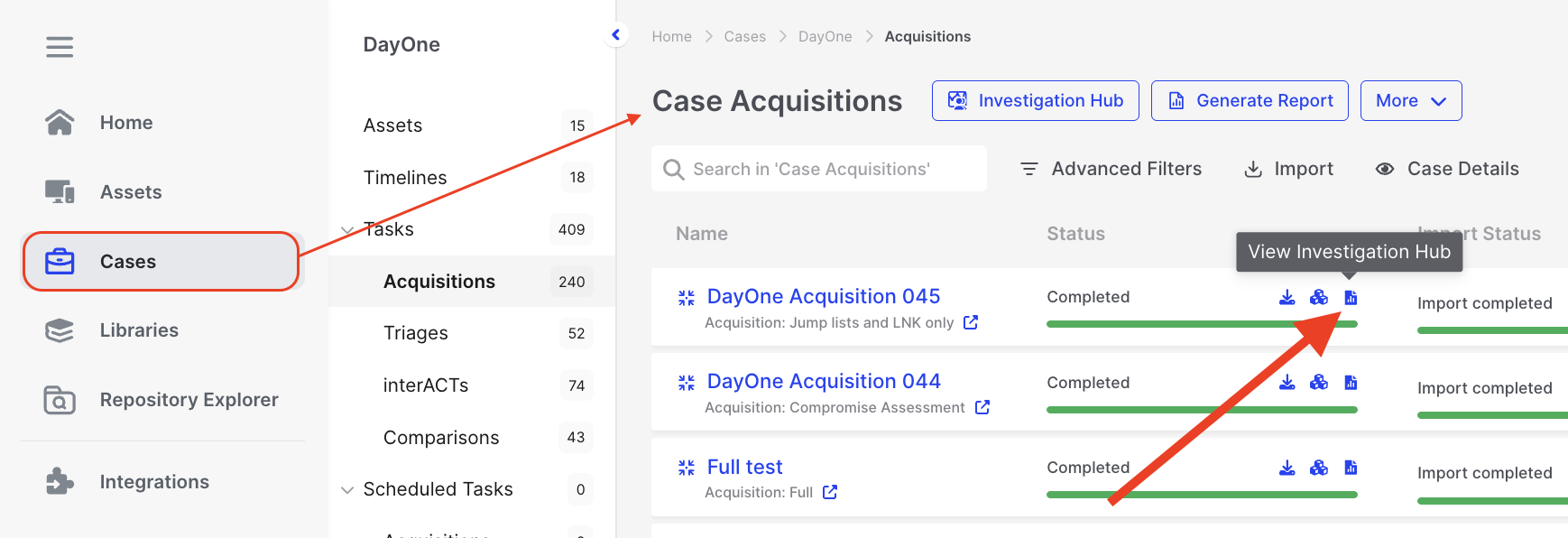1568x538 pixels.
Task: Click the investigation hub icon for Full test
Action: click(1351, 468)
